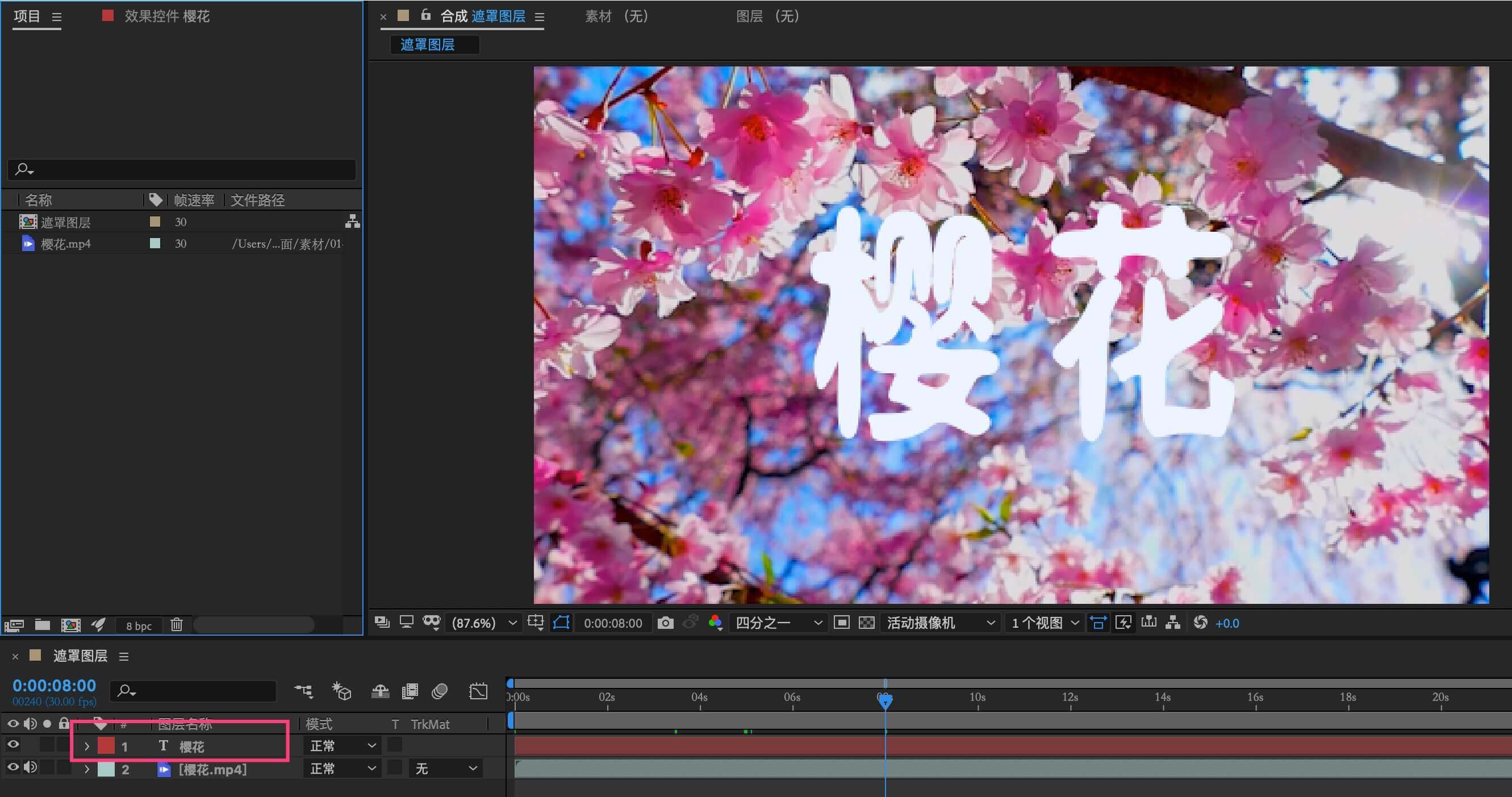Hide the 樱花 text layer
The image size is (1512, 797).
[x=13, y=745]
